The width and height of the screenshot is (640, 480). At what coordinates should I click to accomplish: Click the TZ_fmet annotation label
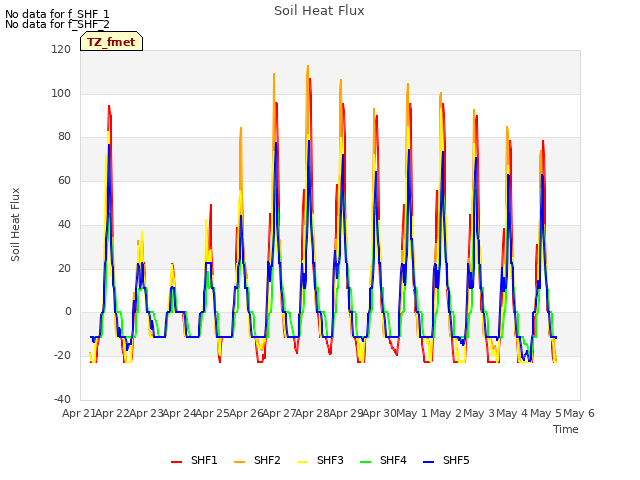click(x=111, y=42)
